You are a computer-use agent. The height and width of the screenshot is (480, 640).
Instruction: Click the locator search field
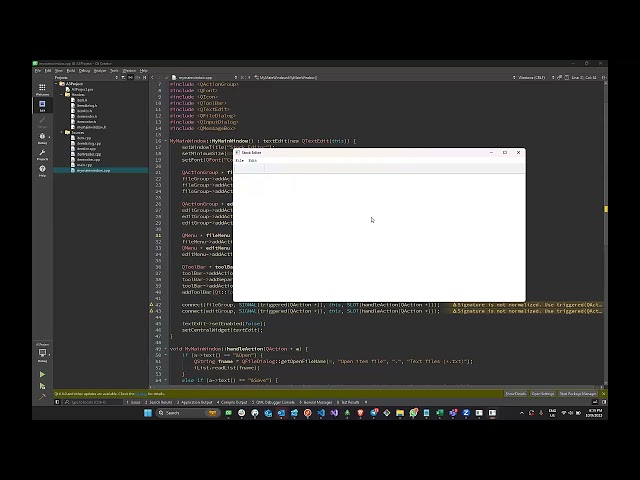[92, 402]
